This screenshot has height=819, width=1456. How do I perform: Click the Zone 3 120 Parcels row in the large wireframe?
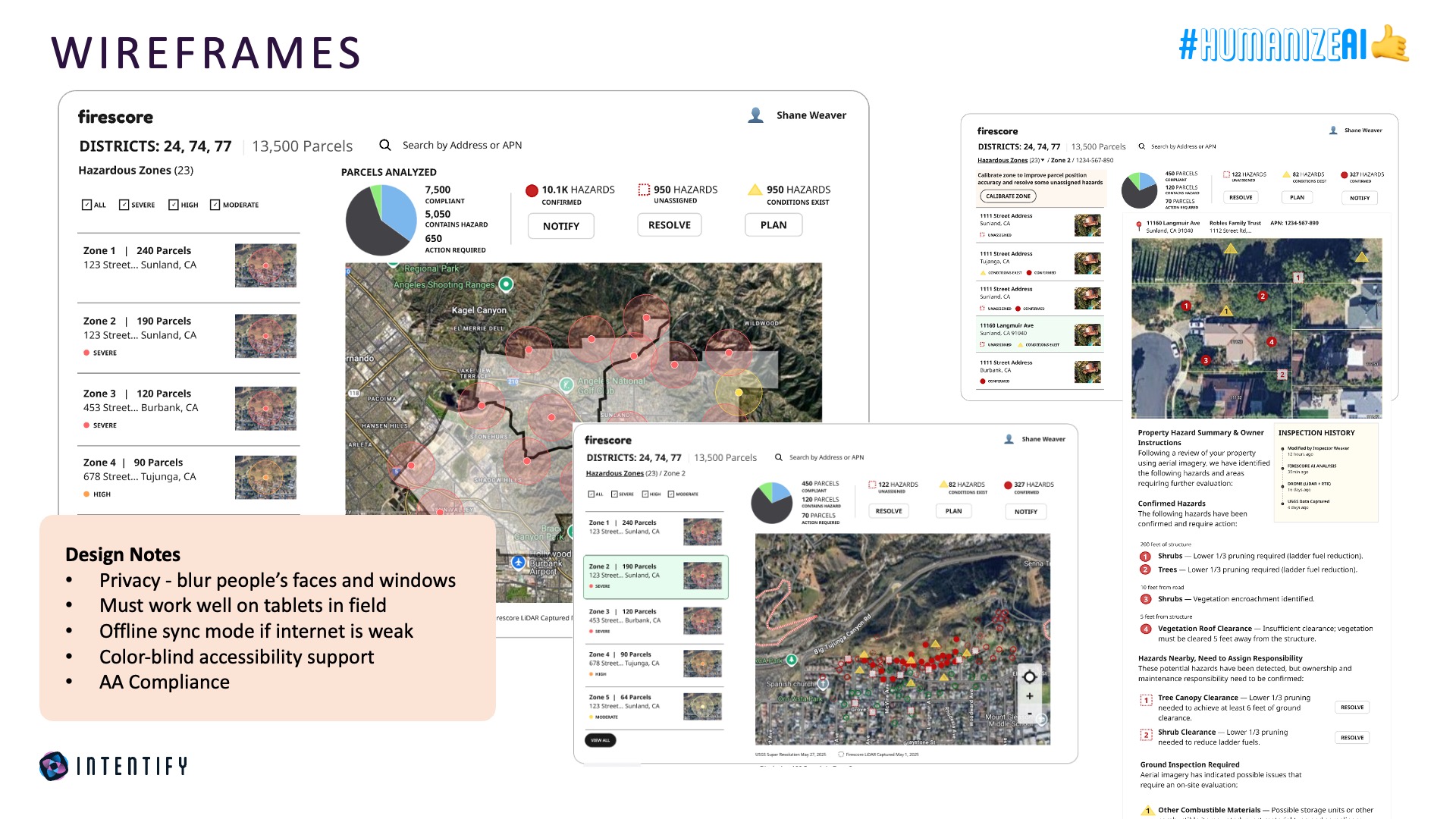tap(189, 409)
